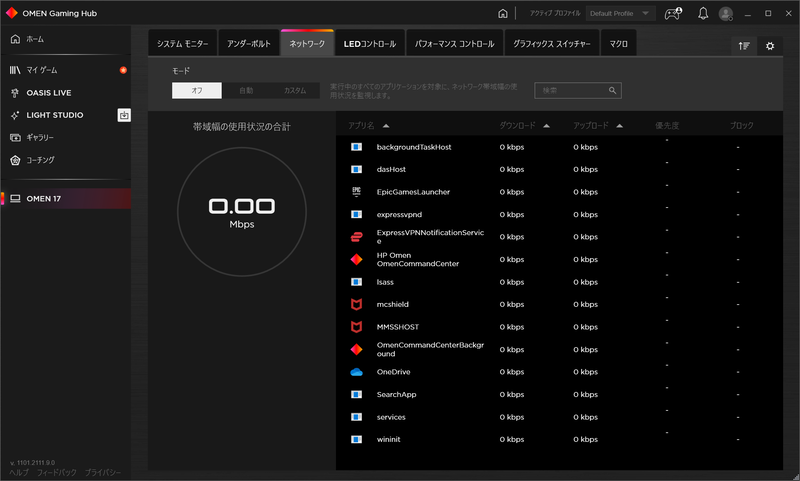The image size is (800, 481).
Task: Open the settings gear icon
Action: (770, 46)
